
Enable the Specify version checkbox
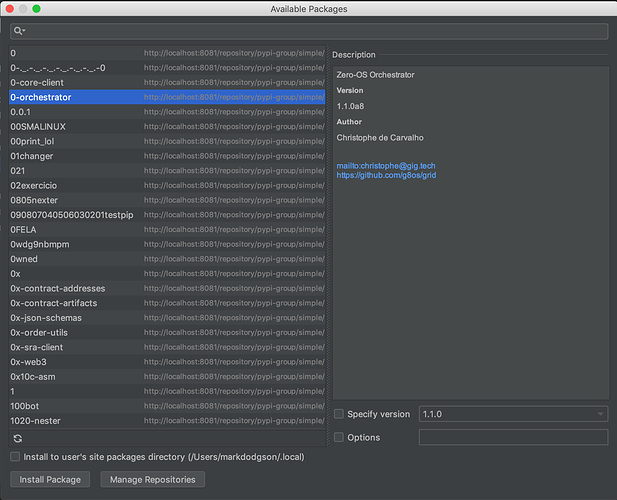click(x=339, y=414)
